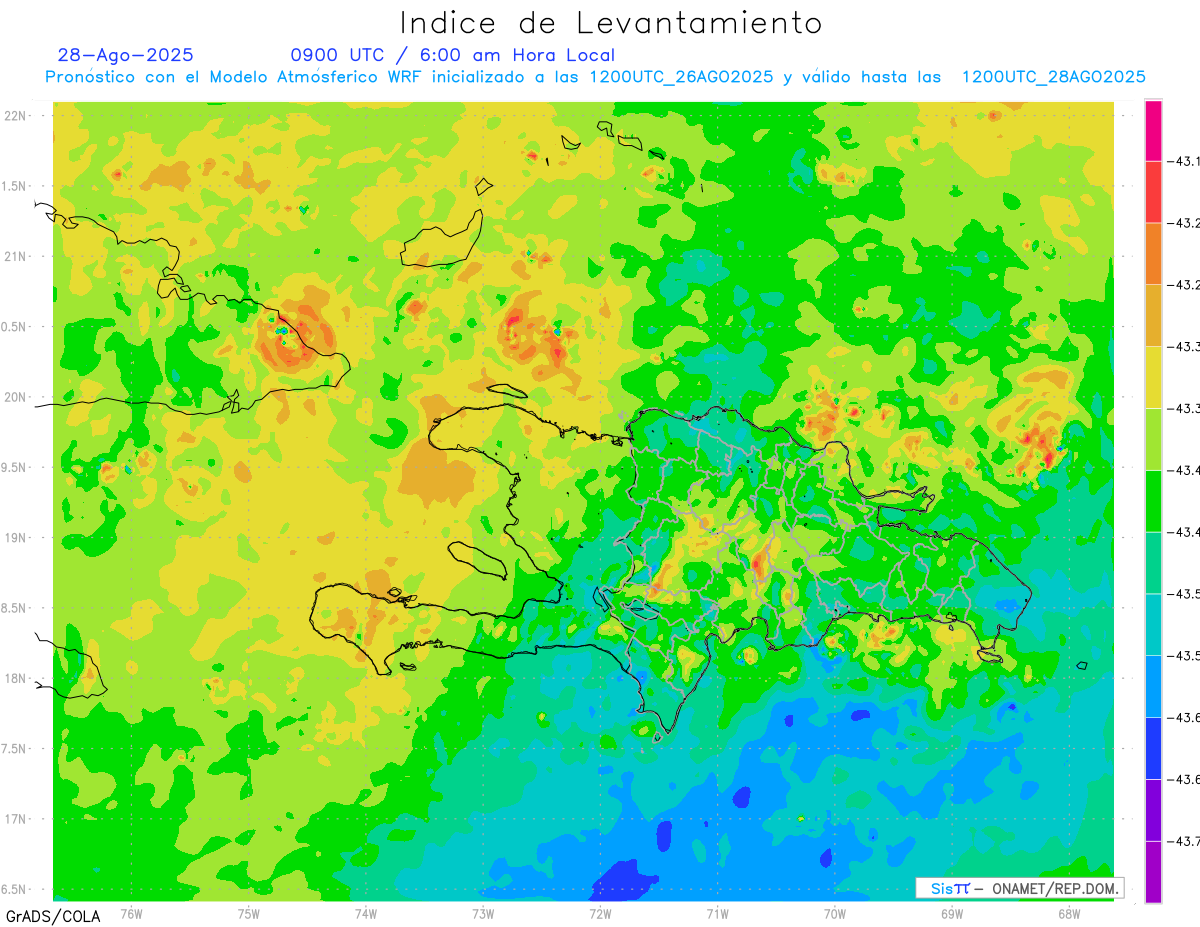This screenshot has height=927, width=1200.
Task: Click the "69W" longitude label
Action: 952,914
